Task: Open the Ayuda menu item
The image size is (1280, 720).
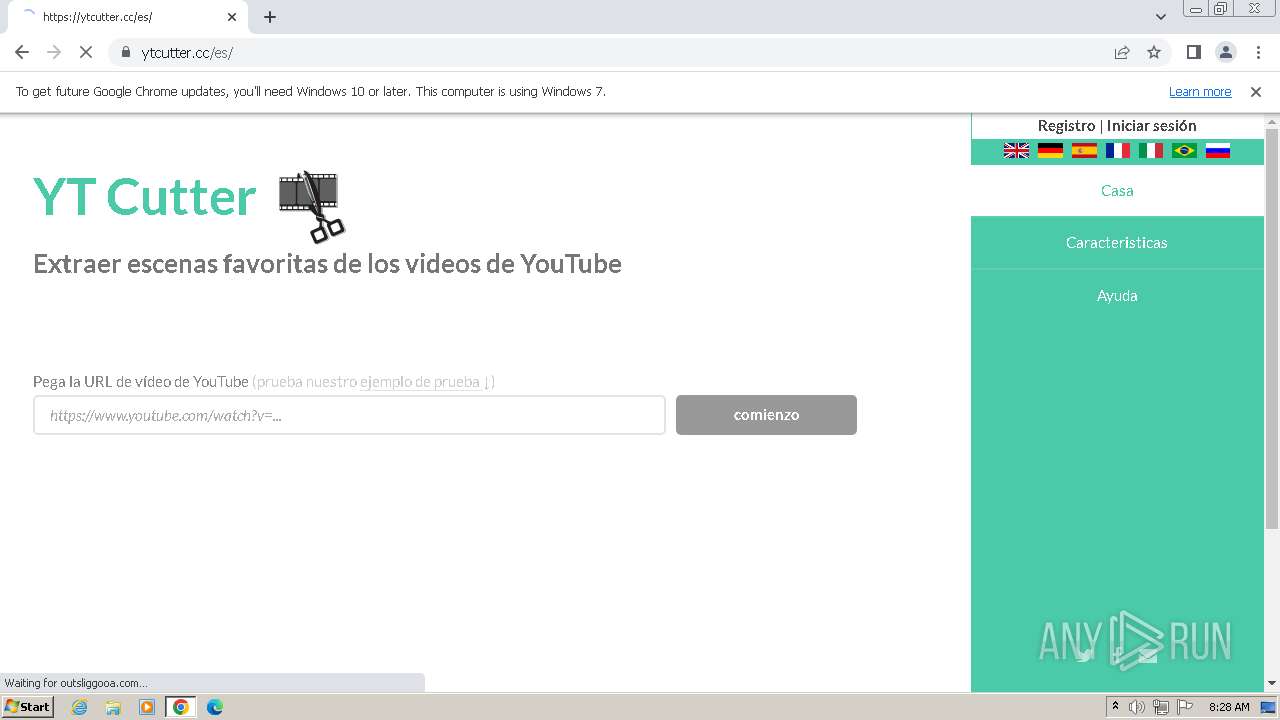Action: [x=1117, y=295]
